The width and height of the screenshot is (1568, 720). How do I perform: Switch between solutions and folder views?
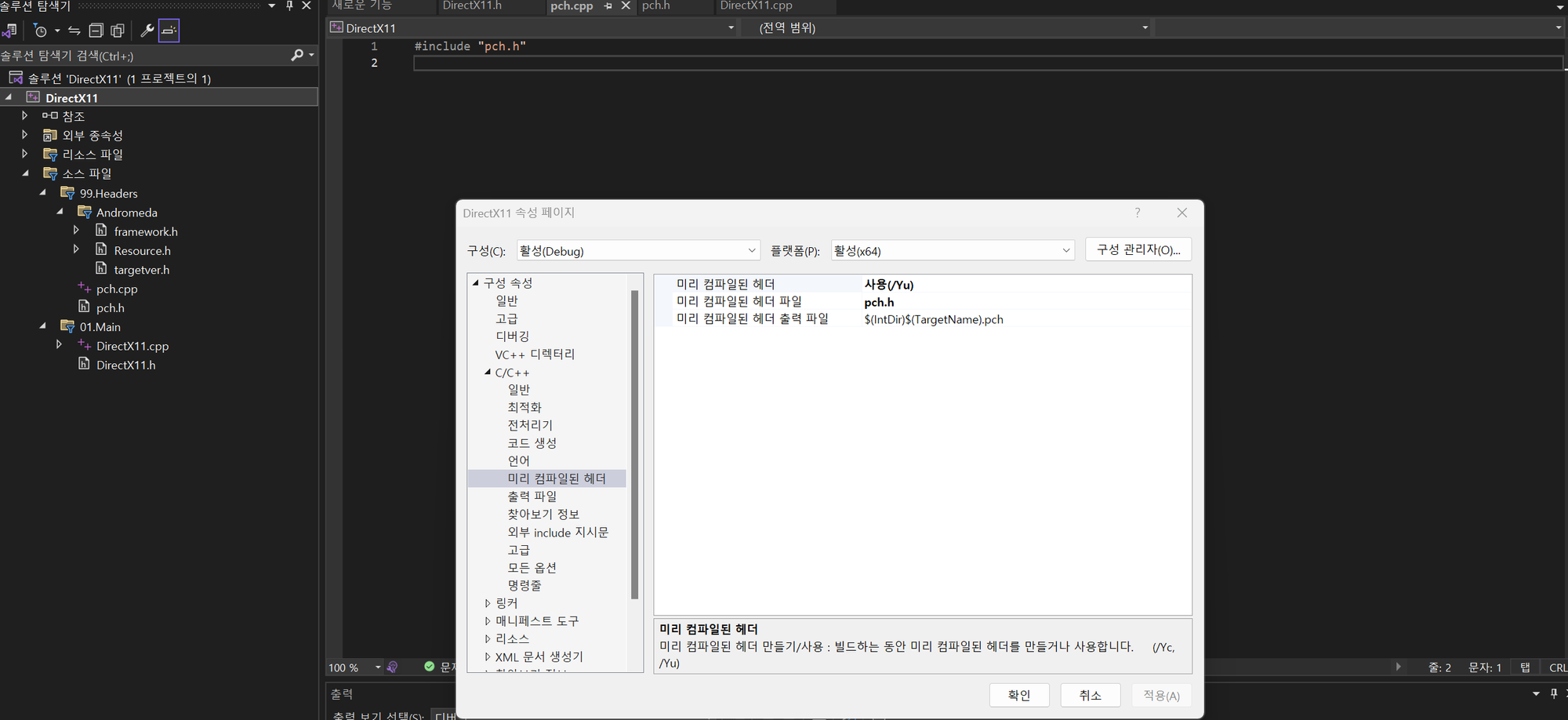9,31
